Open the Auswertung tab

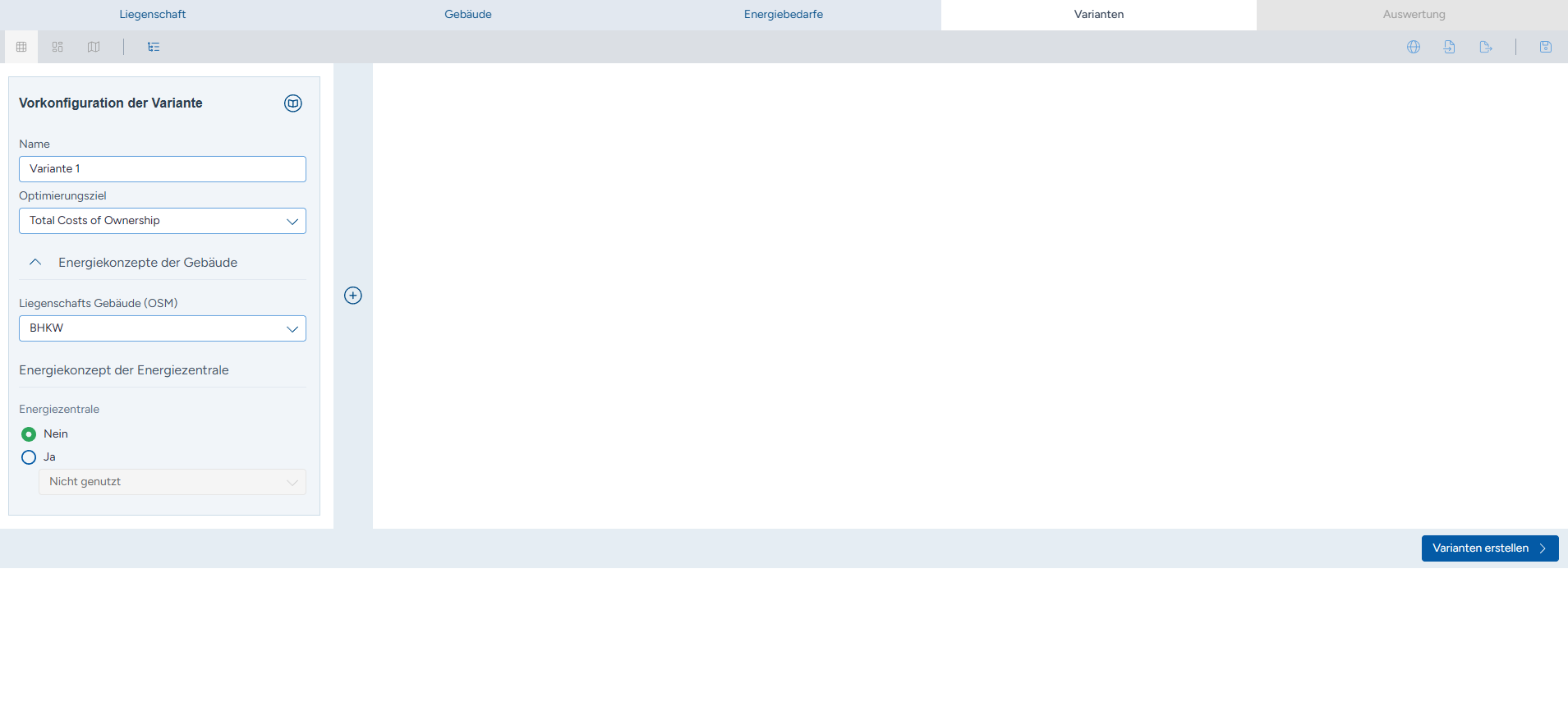[x=1414, y=15]
